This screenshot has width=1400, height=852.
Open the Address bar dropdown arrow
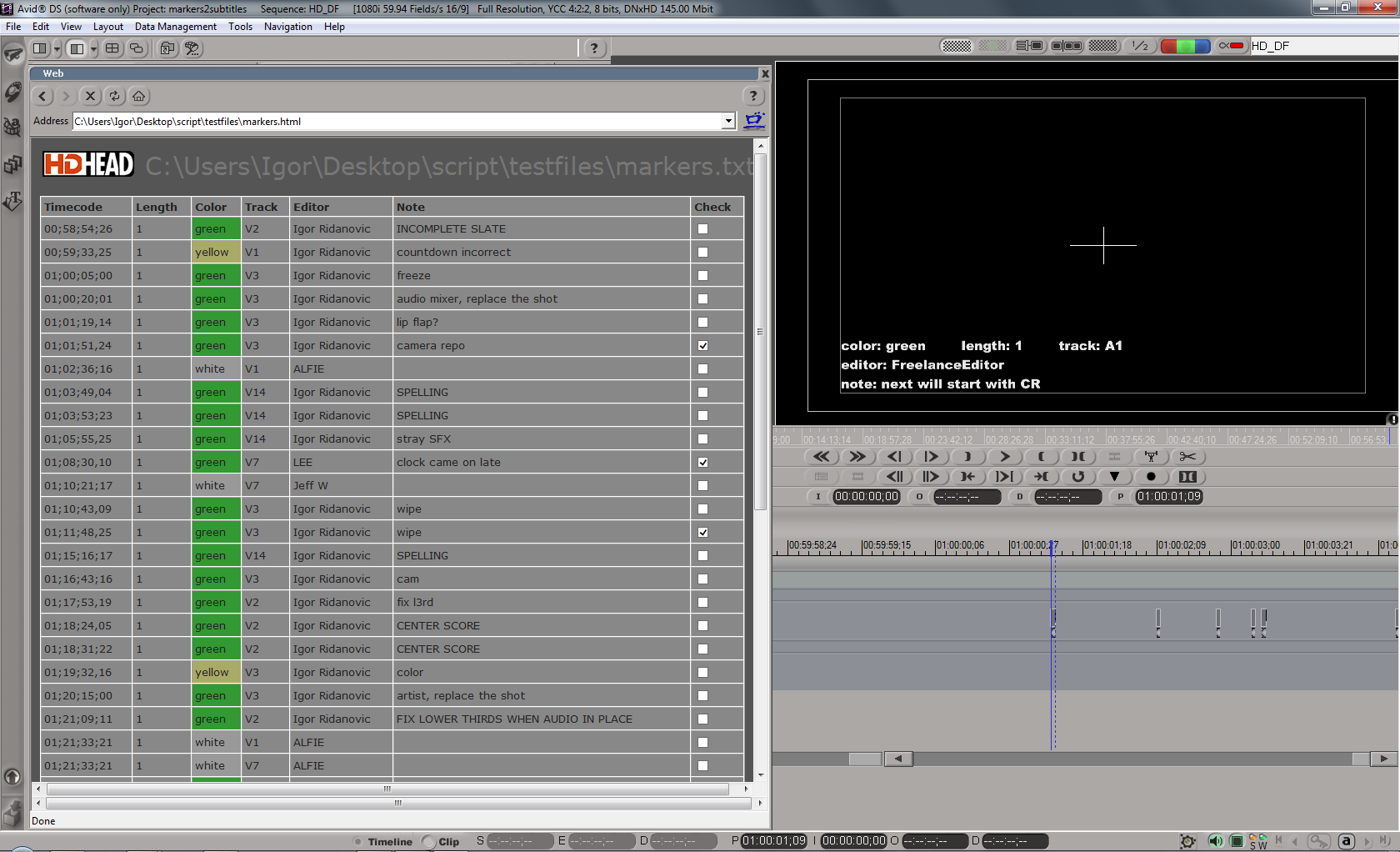pos(728,121)
